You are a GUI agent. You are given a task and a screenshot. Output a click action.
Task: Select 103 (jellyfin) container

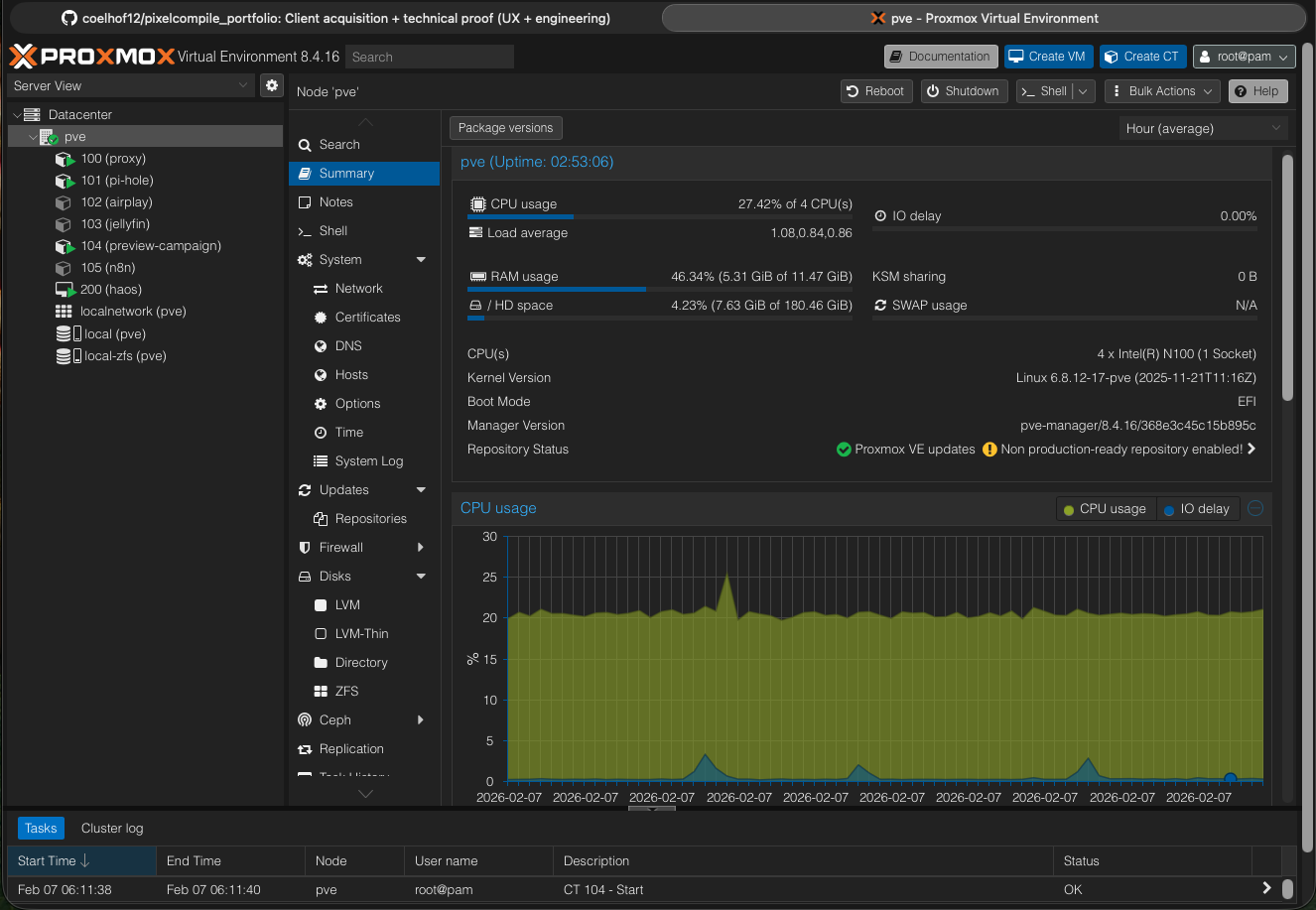coord(115,224)
